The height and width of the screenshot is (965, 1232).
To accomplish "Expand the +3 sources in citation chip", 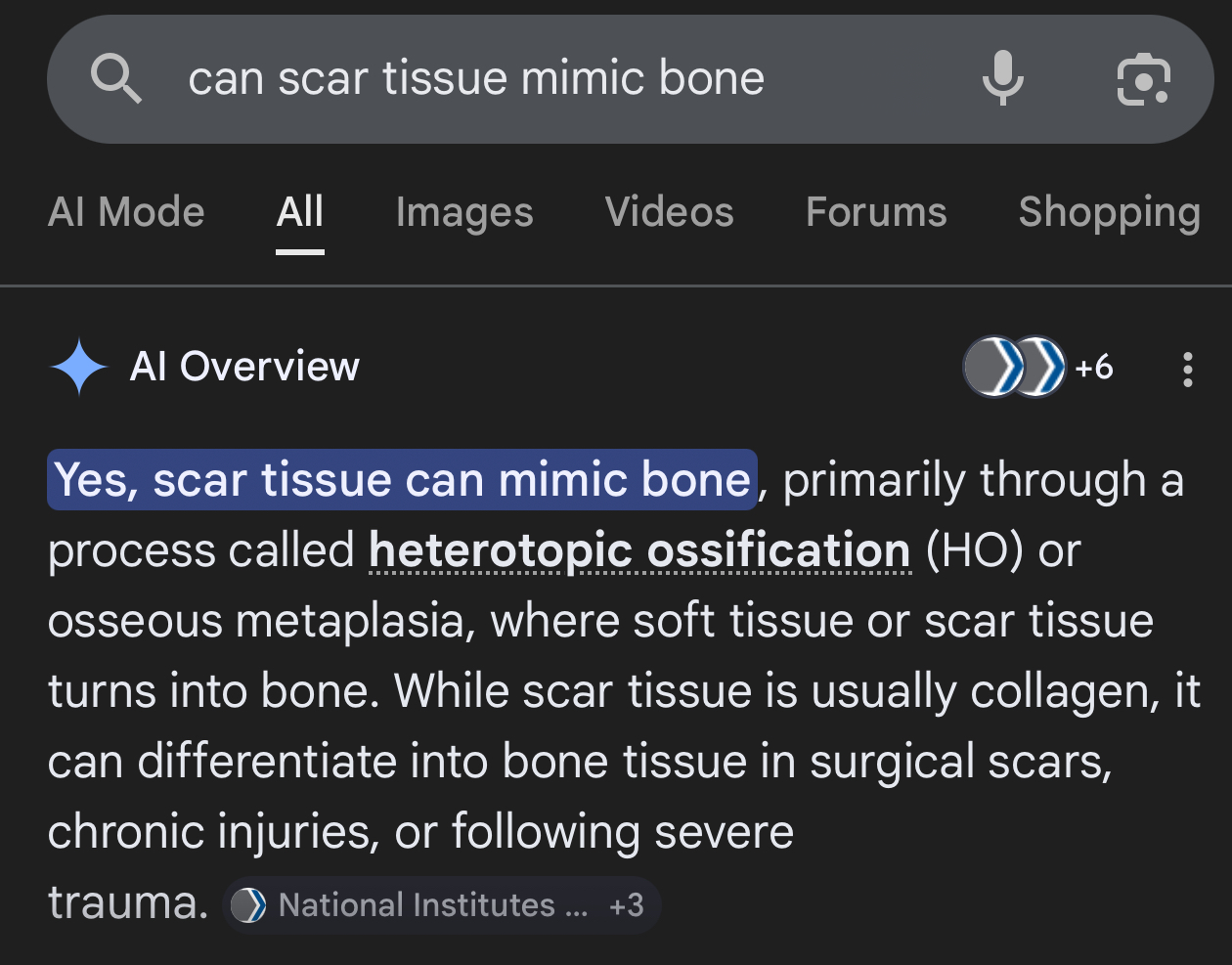I will 626,905.
